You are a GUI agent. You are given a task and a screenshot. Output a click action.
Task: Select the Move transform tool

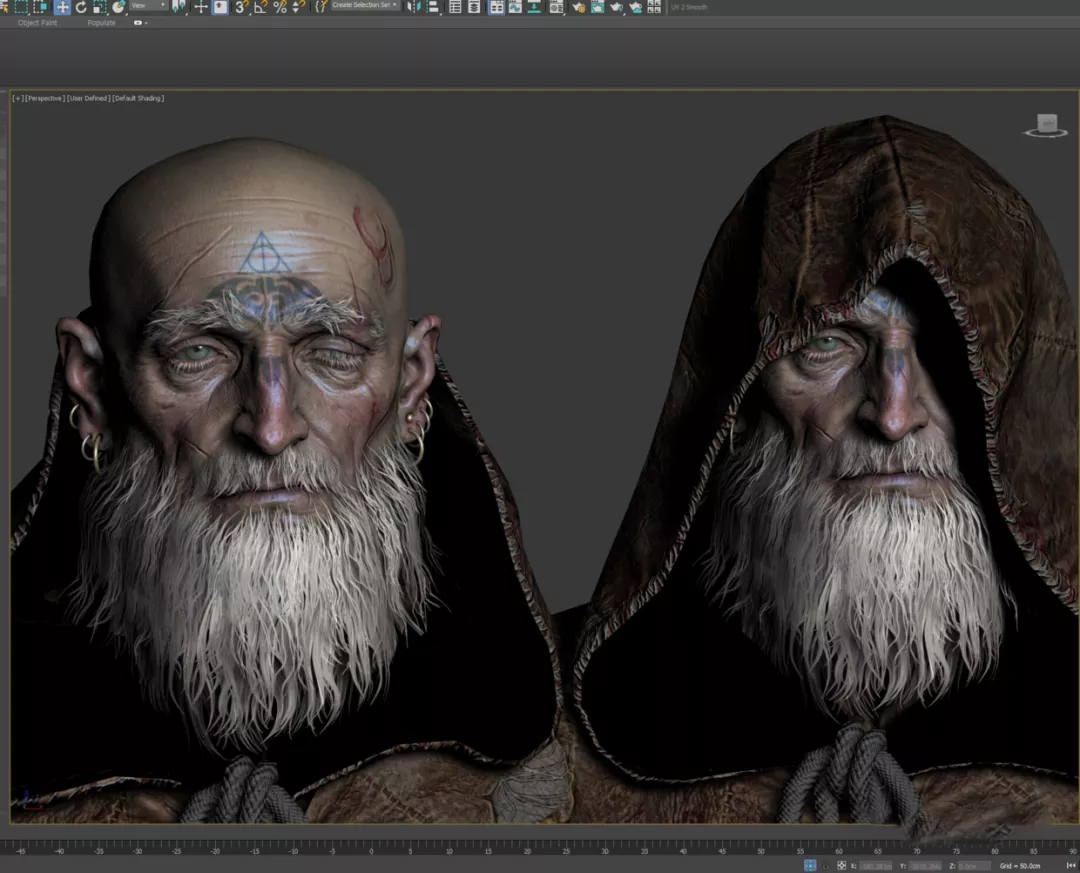pyautogui.click(x=62, y=7)
